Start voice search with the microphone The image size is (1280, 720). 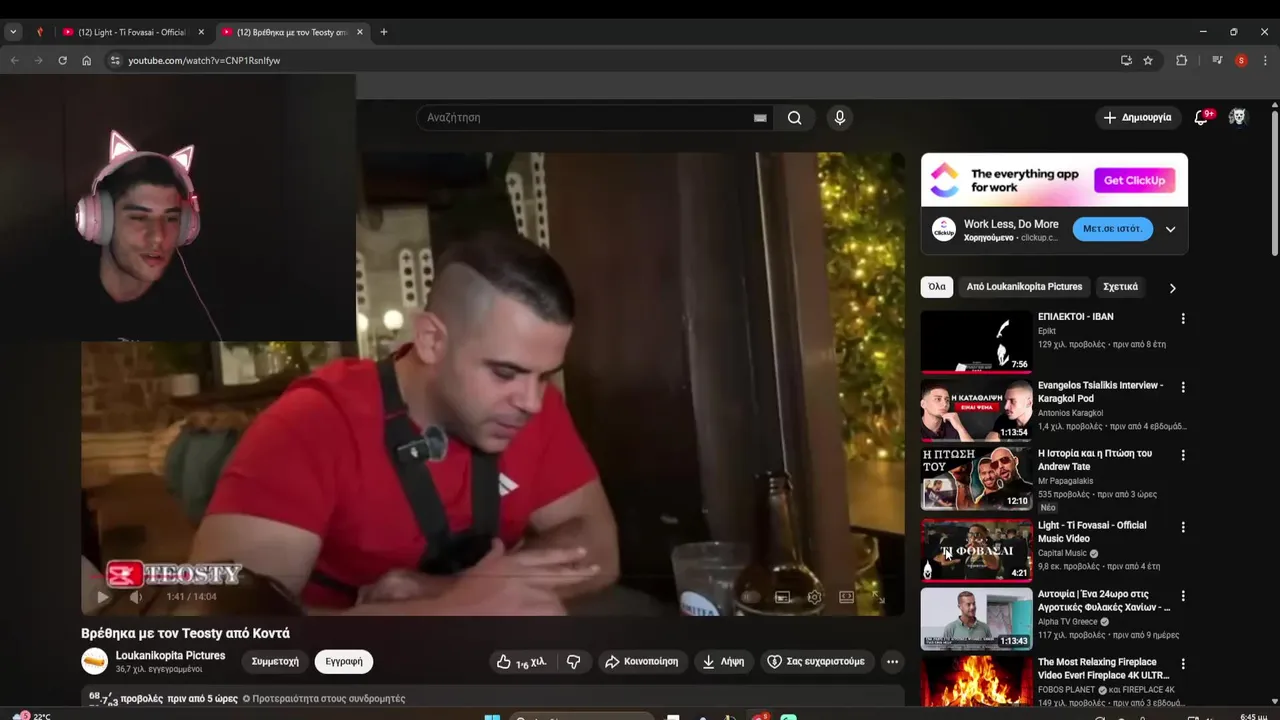pos(839,118)
